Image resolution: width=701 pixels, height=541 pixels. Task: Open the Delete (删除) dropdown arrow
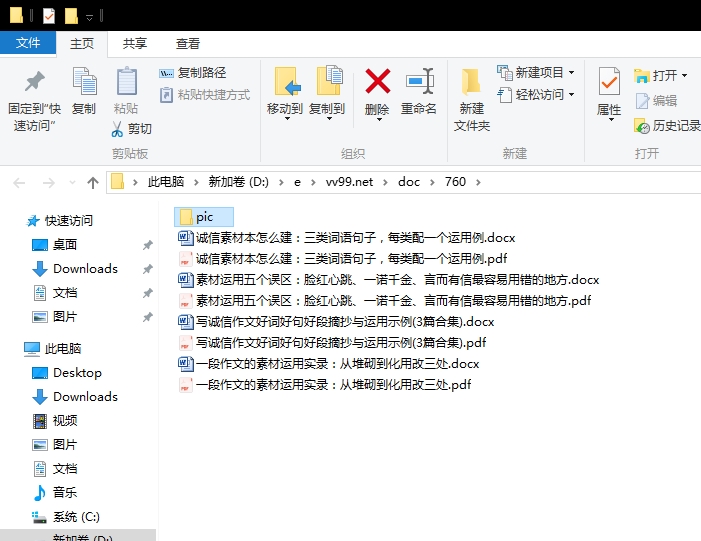379,120
